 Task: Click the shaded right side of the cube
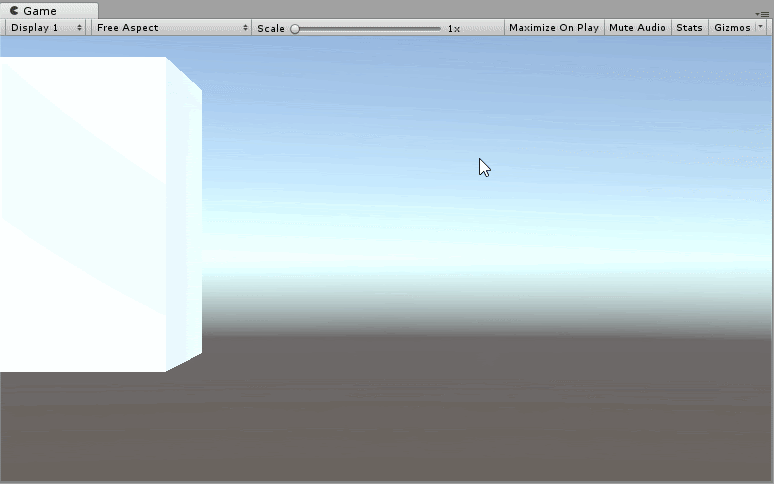click(x=184, y=220)
